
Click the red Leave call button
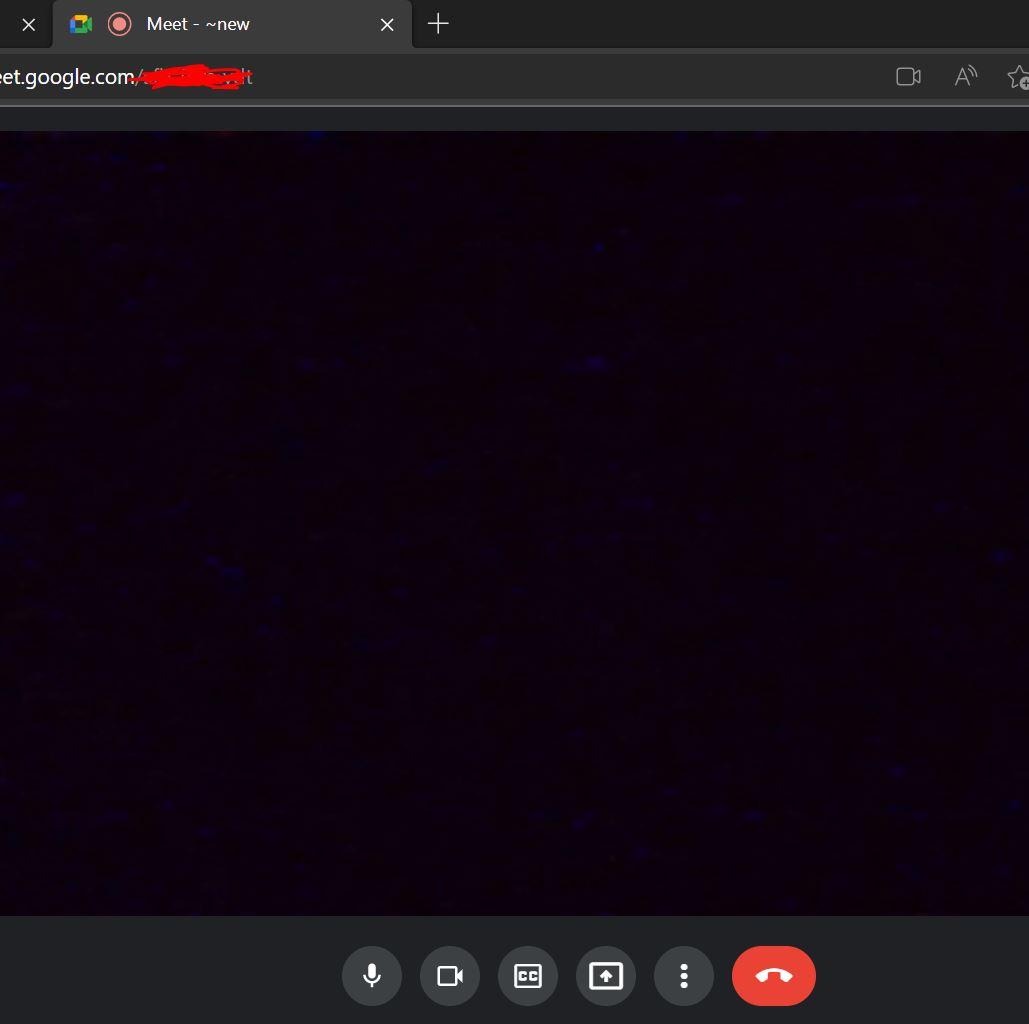[x=774, y=975]
